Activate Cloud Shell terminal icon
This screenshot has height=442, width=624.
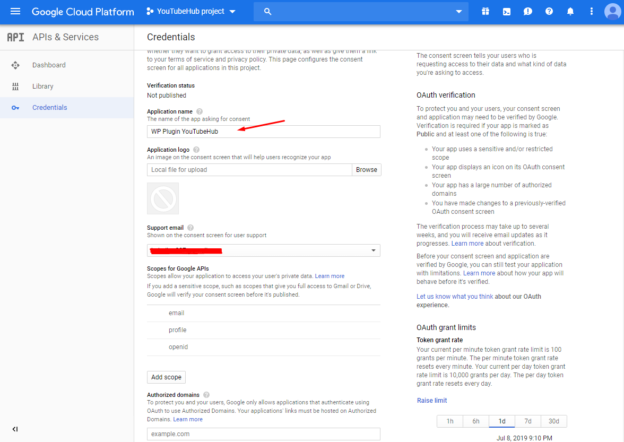pyautogui.click(x=506, y=11)
